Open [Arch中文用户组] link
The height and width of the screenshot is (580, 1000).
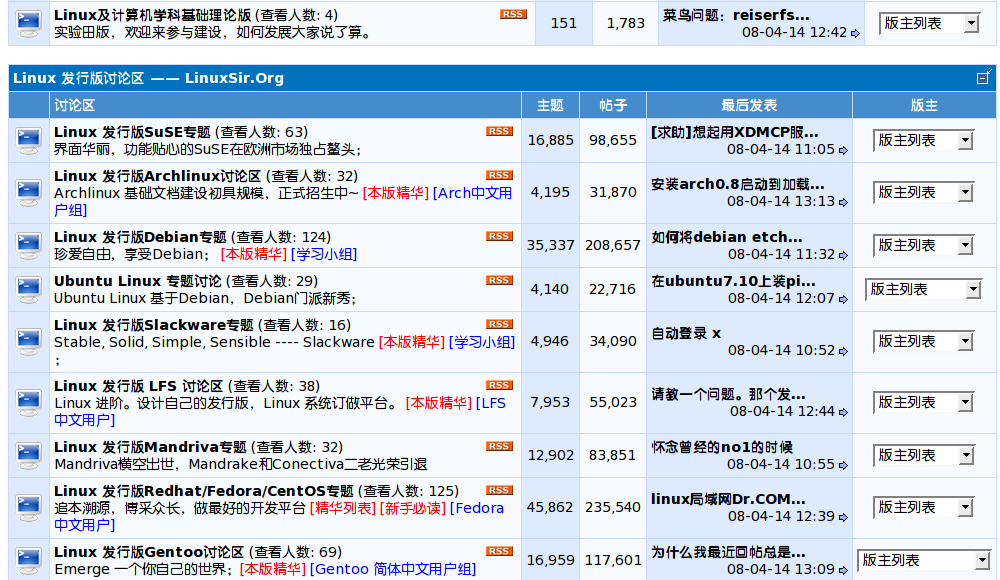[x=472, y=193]
